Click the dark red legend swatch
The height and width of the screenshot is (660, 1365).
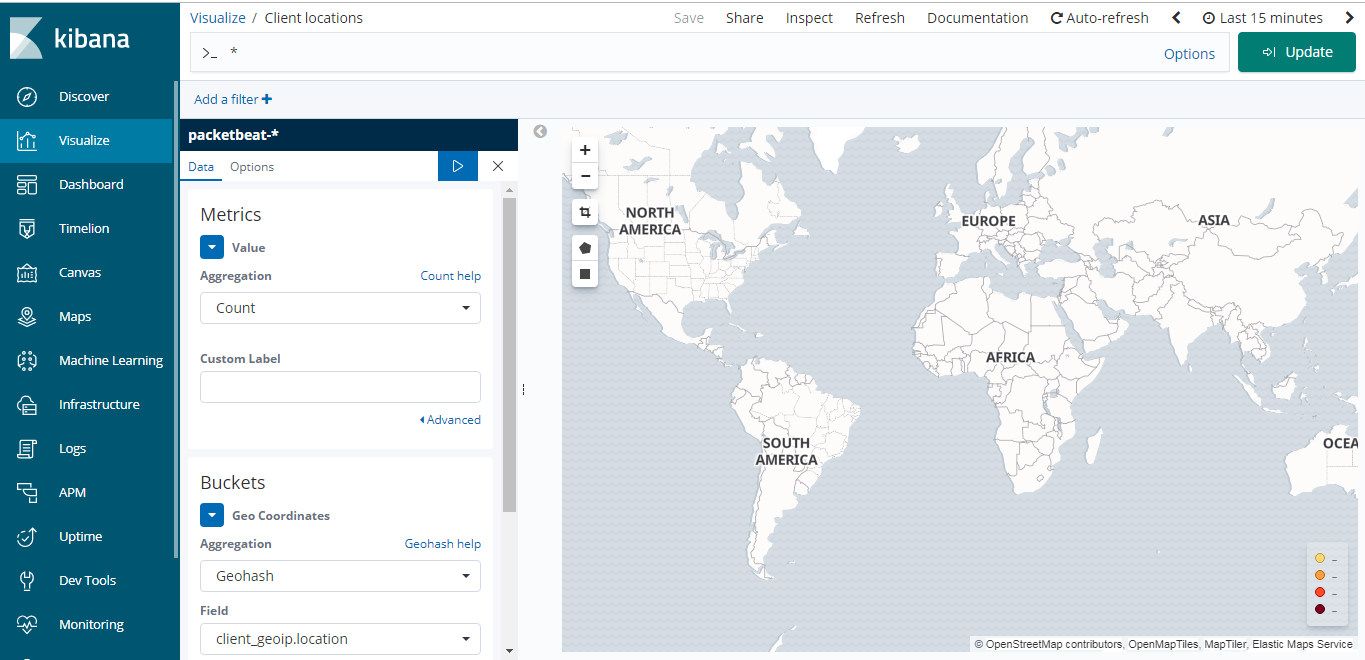(1320, 609)
